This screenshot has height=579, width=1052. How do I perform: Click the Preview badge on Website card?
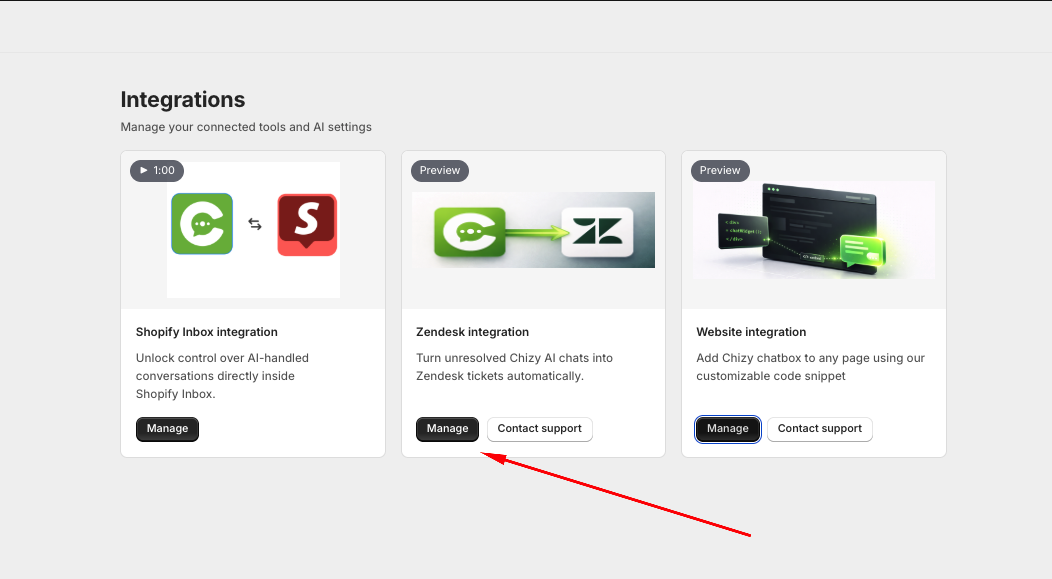point(720,170)
